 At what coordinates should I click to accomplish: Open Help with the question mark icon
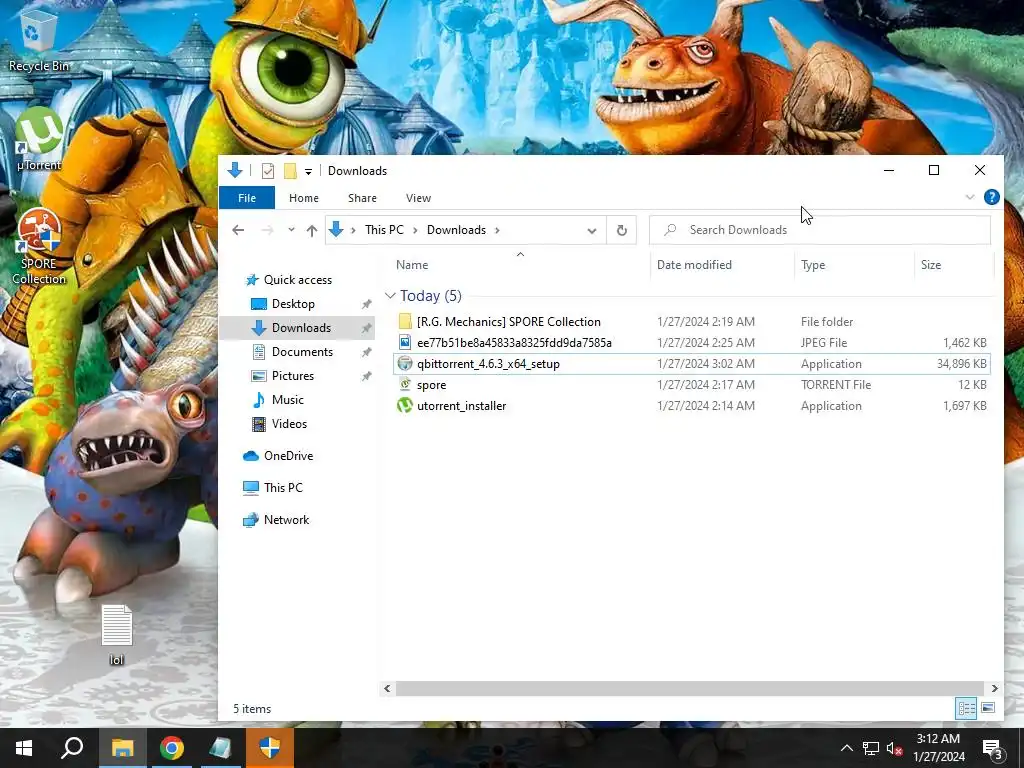(991, 197)
